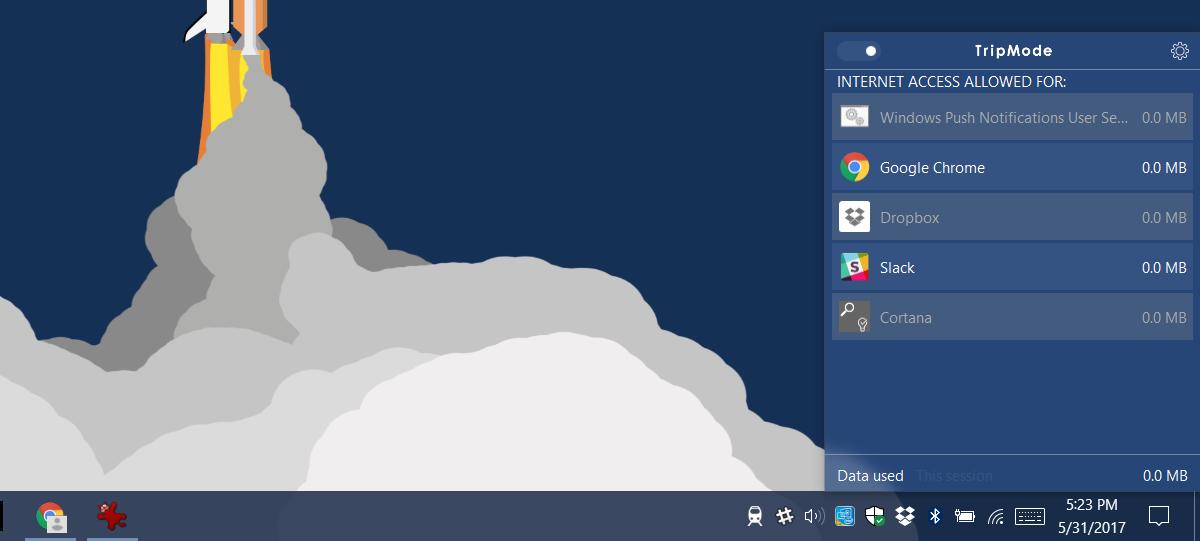This screenshot has height=541, width=1200.
Task: Open the volume control speaker icon
Action: coord(814,516)
